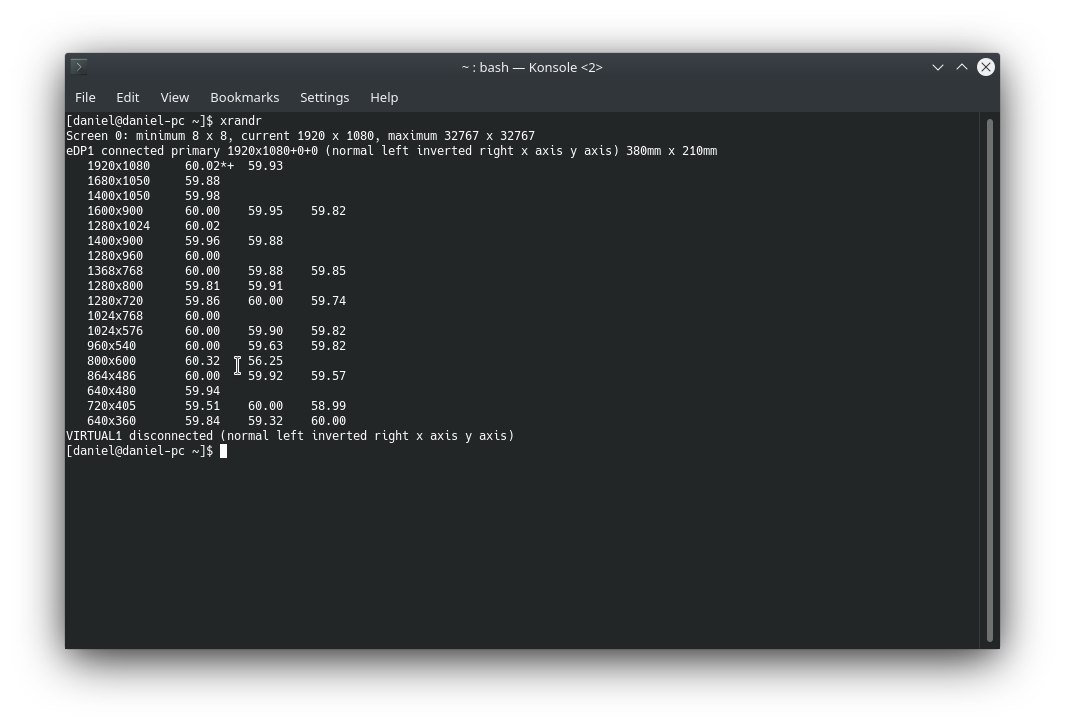This screenshot has width=1065, height=726.
Task: Click the 59.93 refresh rate for 1920x1080
Action: (266, 166)
